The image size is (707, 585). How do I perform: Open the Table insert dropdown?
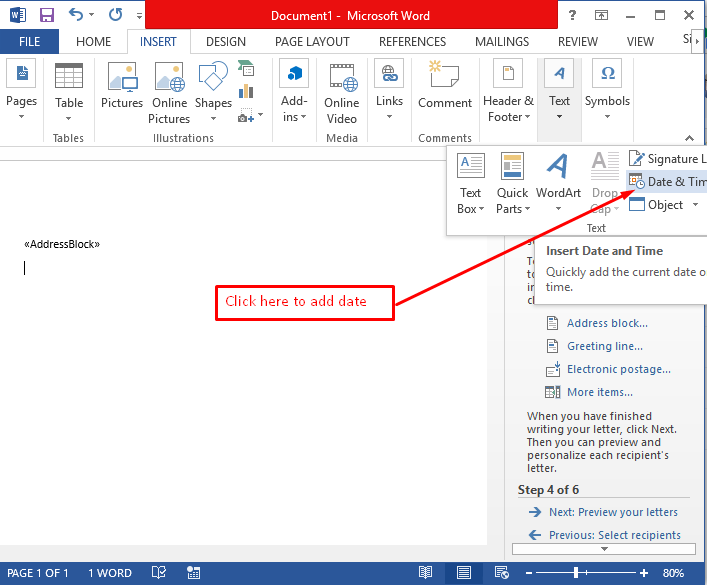[x=69, y=92]
